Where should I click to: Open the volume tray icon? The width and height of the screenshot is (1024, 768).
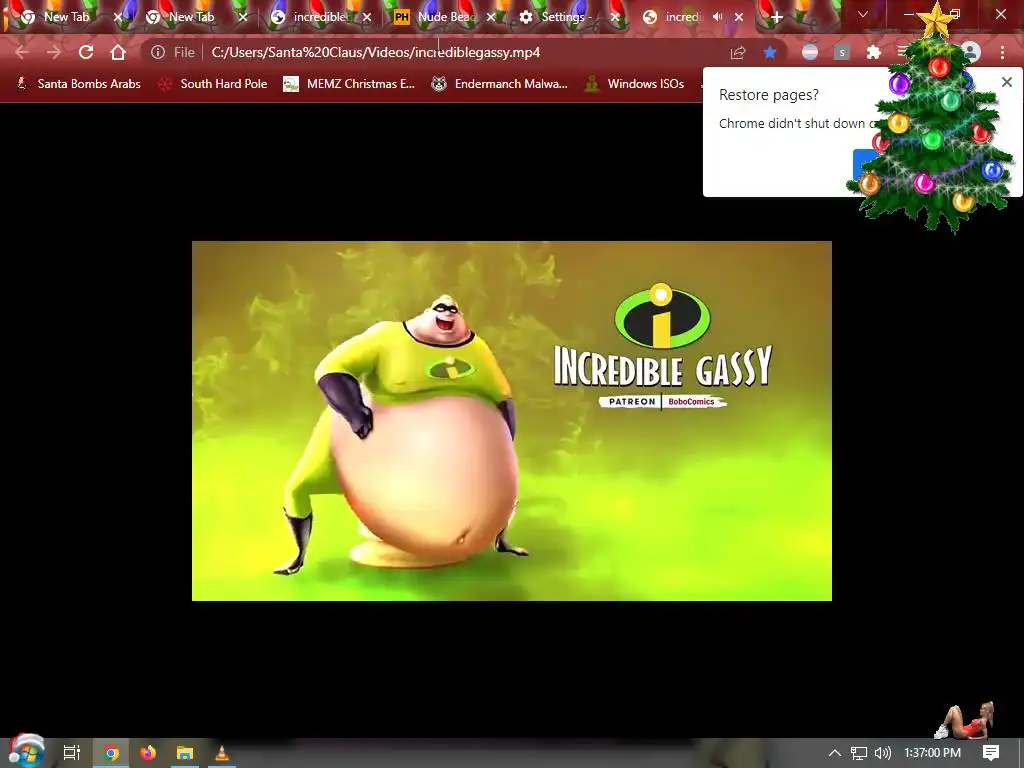pyautogui.click(x=882, y=753)
